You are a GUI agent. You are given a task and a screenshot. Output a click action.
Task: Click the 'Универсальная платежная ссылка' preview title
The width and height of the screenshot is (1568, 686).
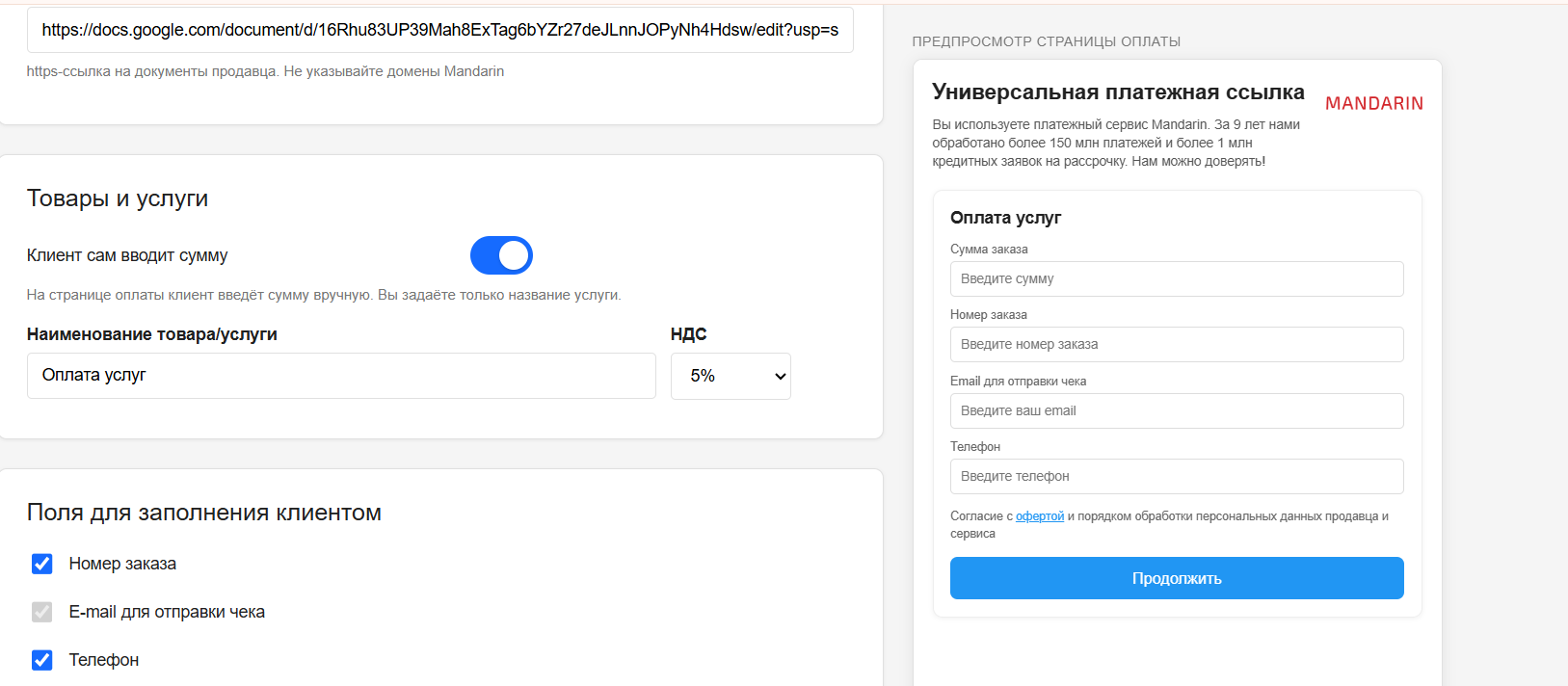(1118, 92)
